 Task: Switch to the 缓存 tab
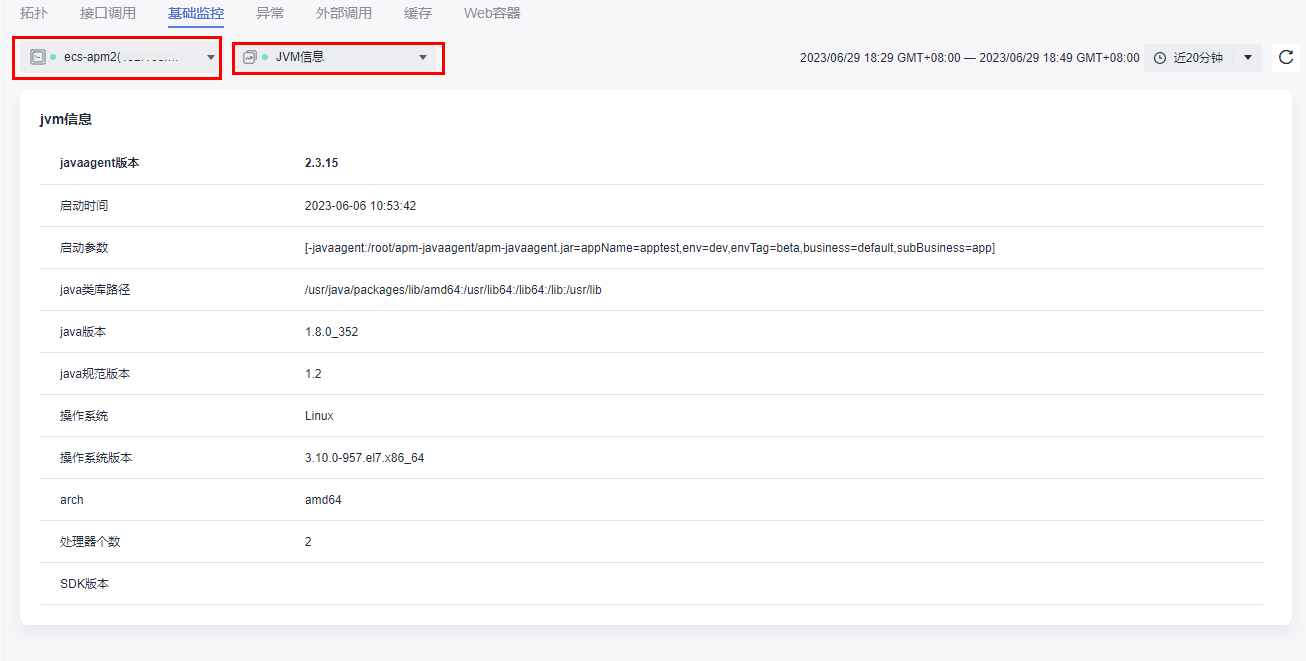coord(418,13)
